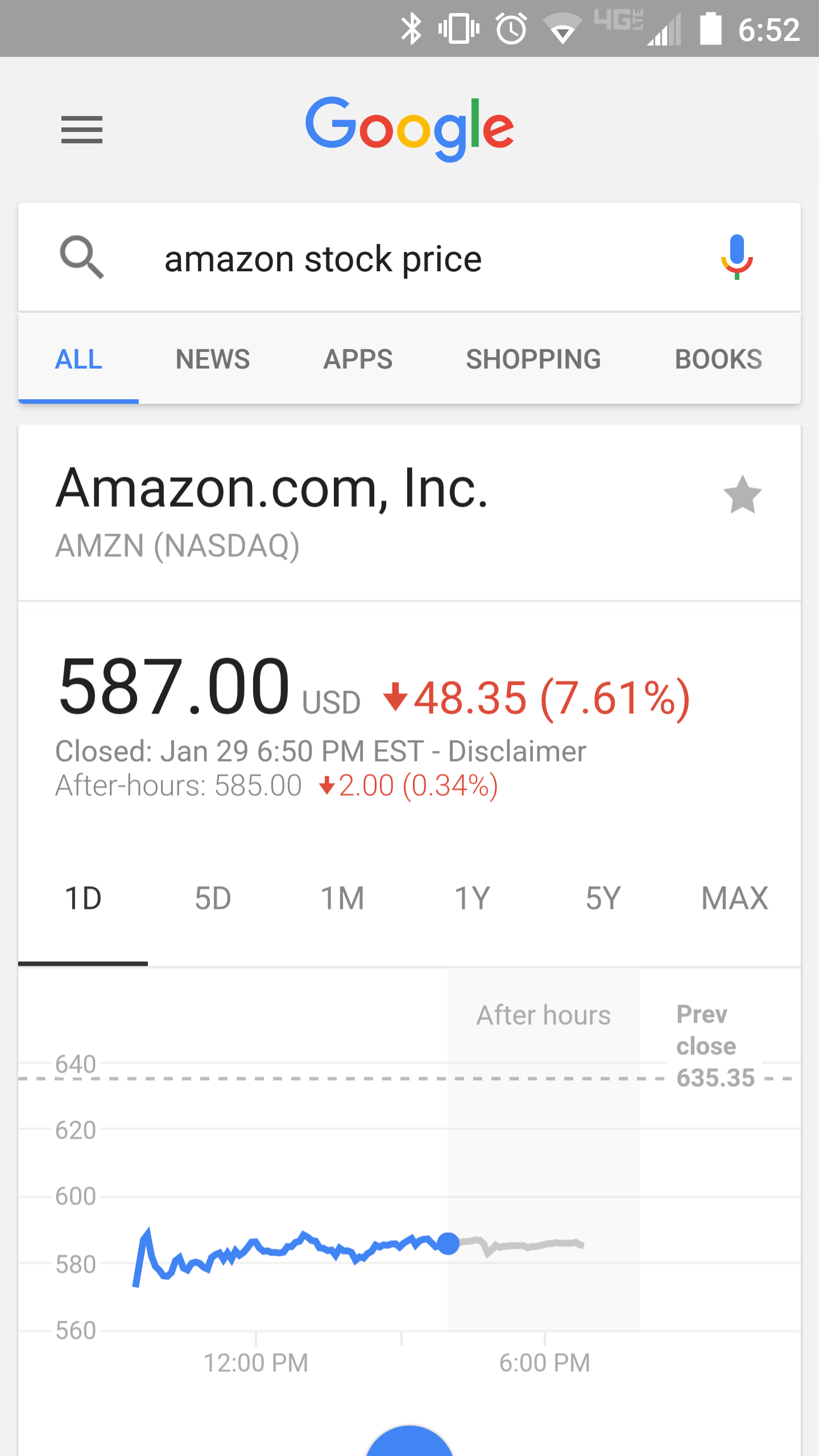Click the Google logo
The width and height of the screenshot is (819, 1456).
coord(409,129)
